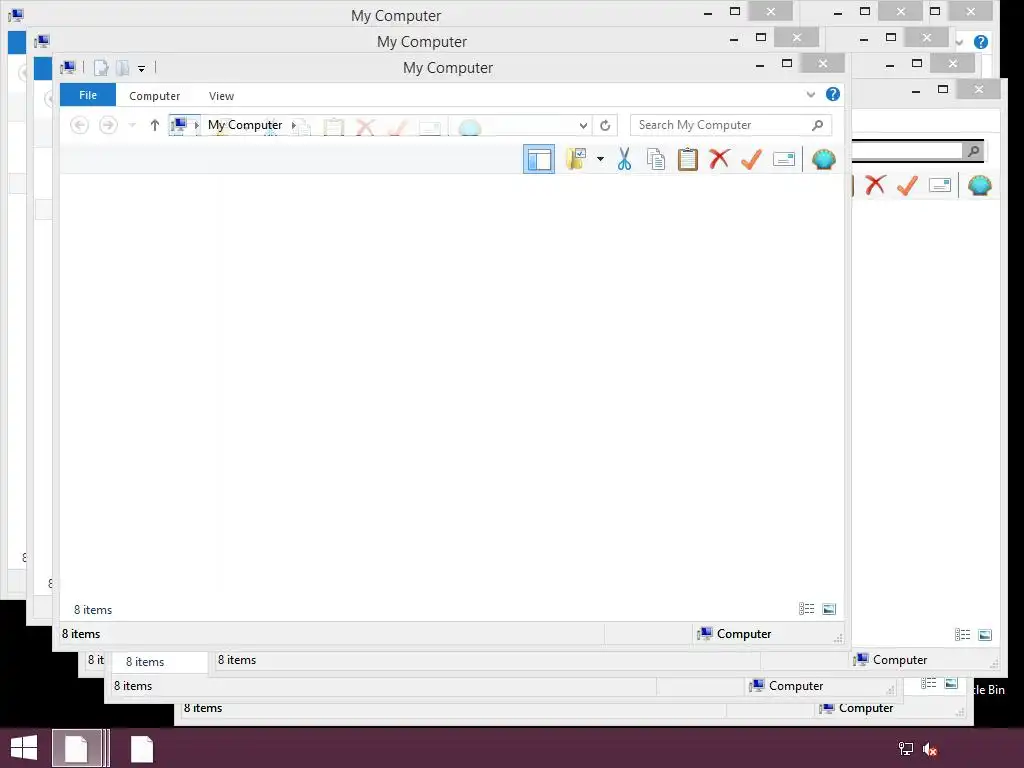This screenshot has height=768, width=1024.
Task: Expand the ribbon with the chevron beside Help
Action: 810,94
